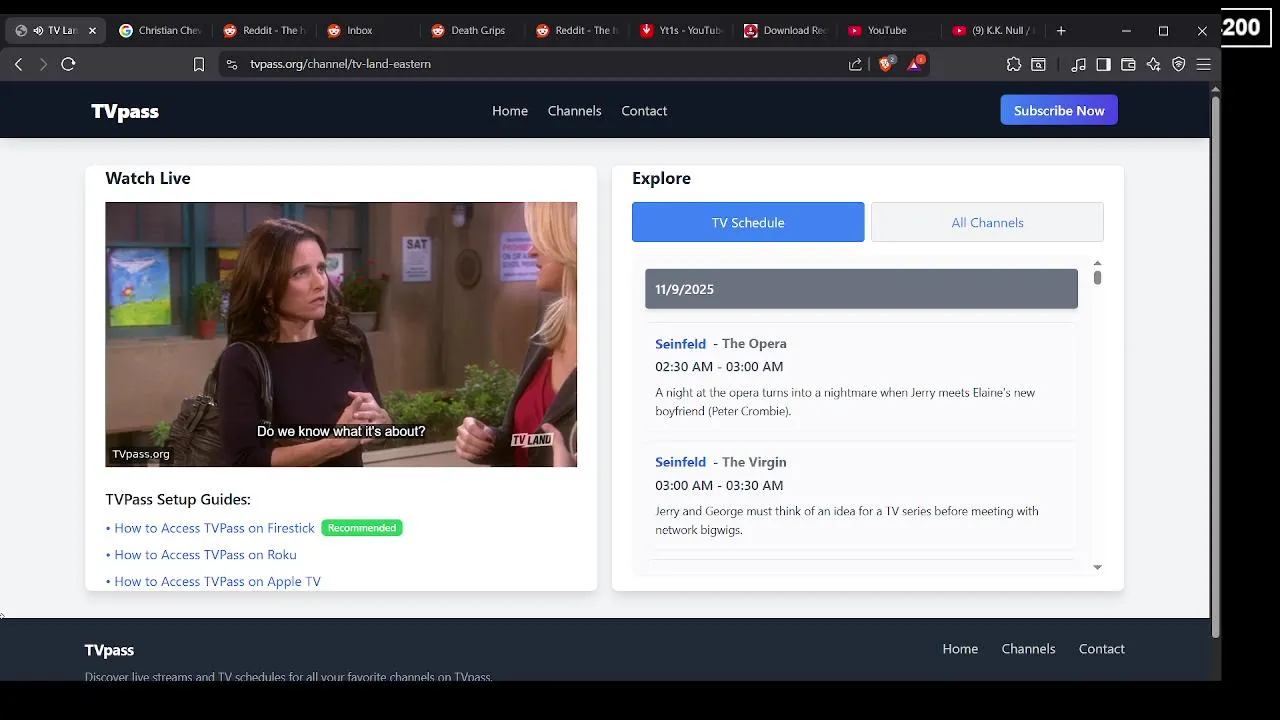
Task: Share the page via the address bar share icon
Action: (855, 64)
